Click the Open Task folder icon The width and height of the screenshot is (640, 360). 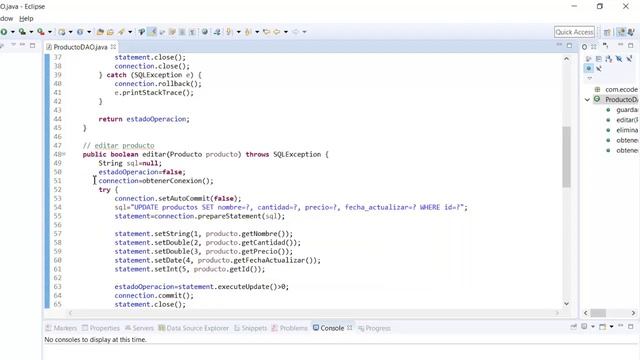pyautogui.click(x=110, y=32)
